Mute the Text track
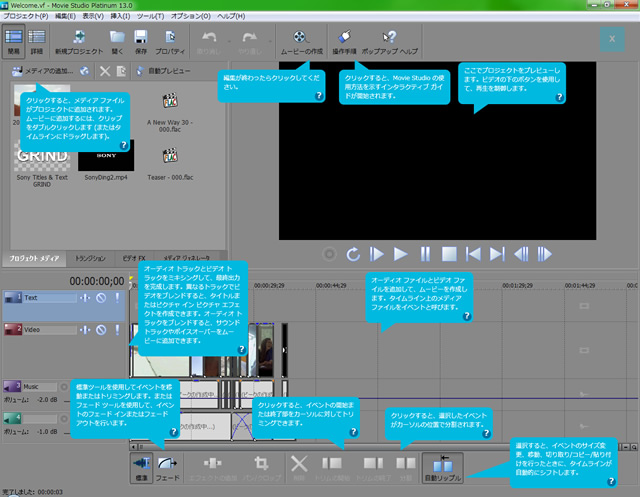Screen dimensions: 640x497 [101, 298]
